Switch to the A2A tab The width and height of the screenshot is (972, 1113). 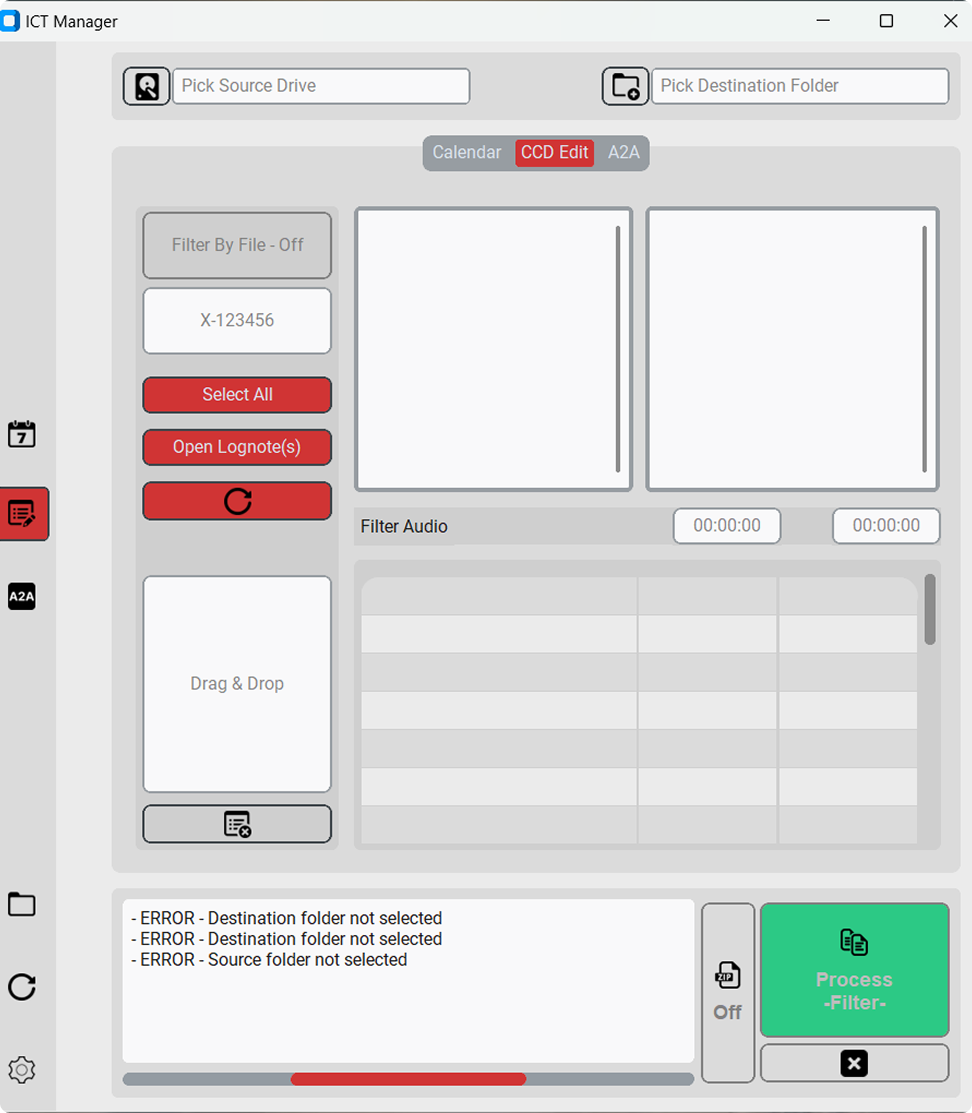[623, 152]
